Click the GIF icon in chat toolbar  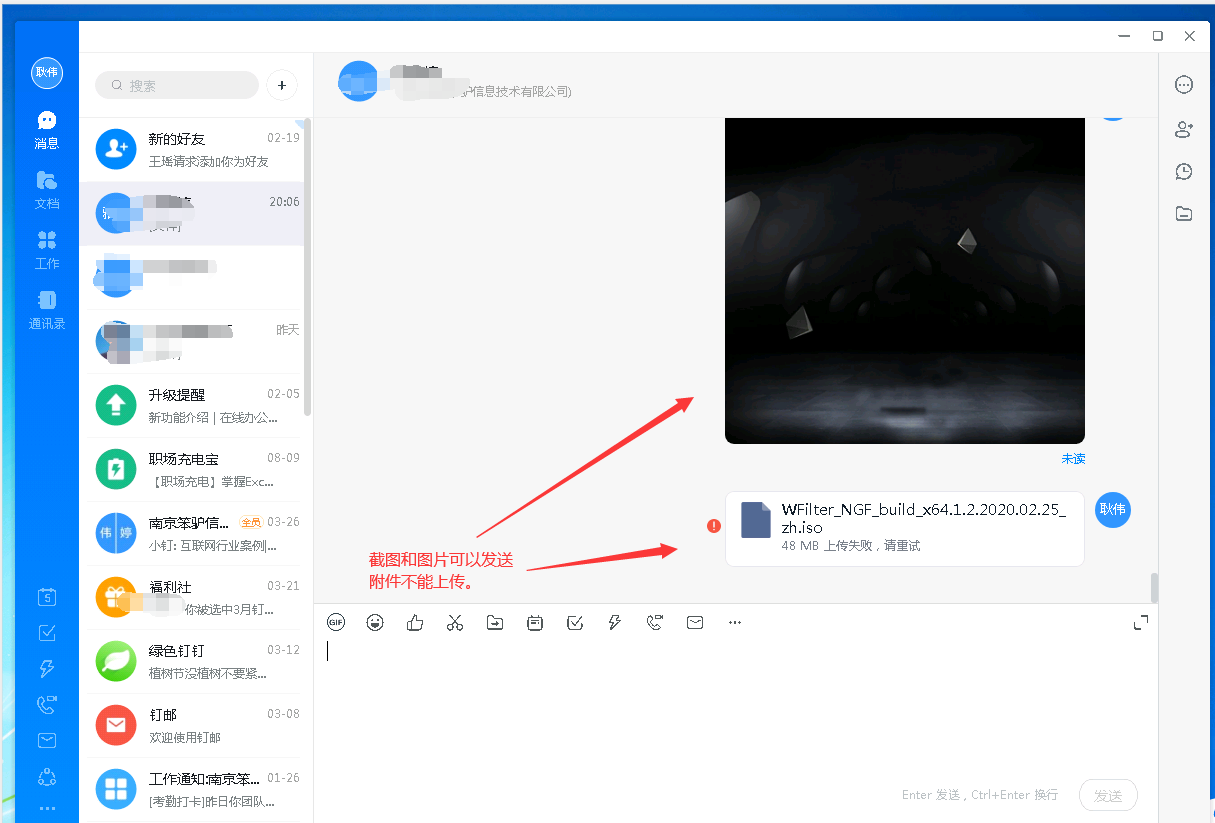click(336, 623)
